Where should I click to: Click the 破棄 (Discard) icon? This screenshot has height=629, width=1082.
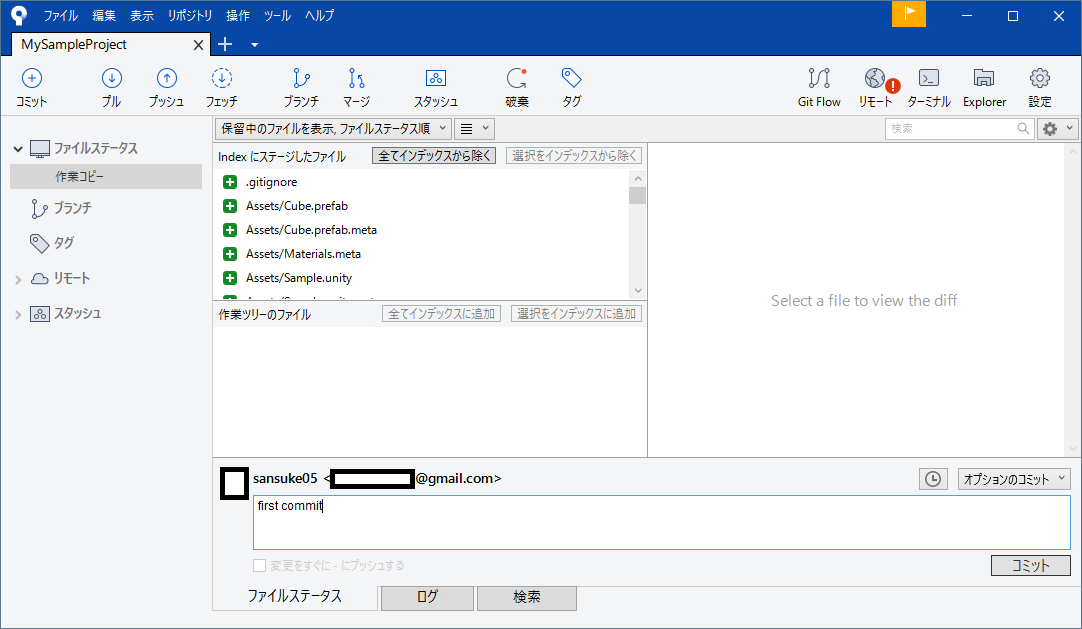coord(517,86)
